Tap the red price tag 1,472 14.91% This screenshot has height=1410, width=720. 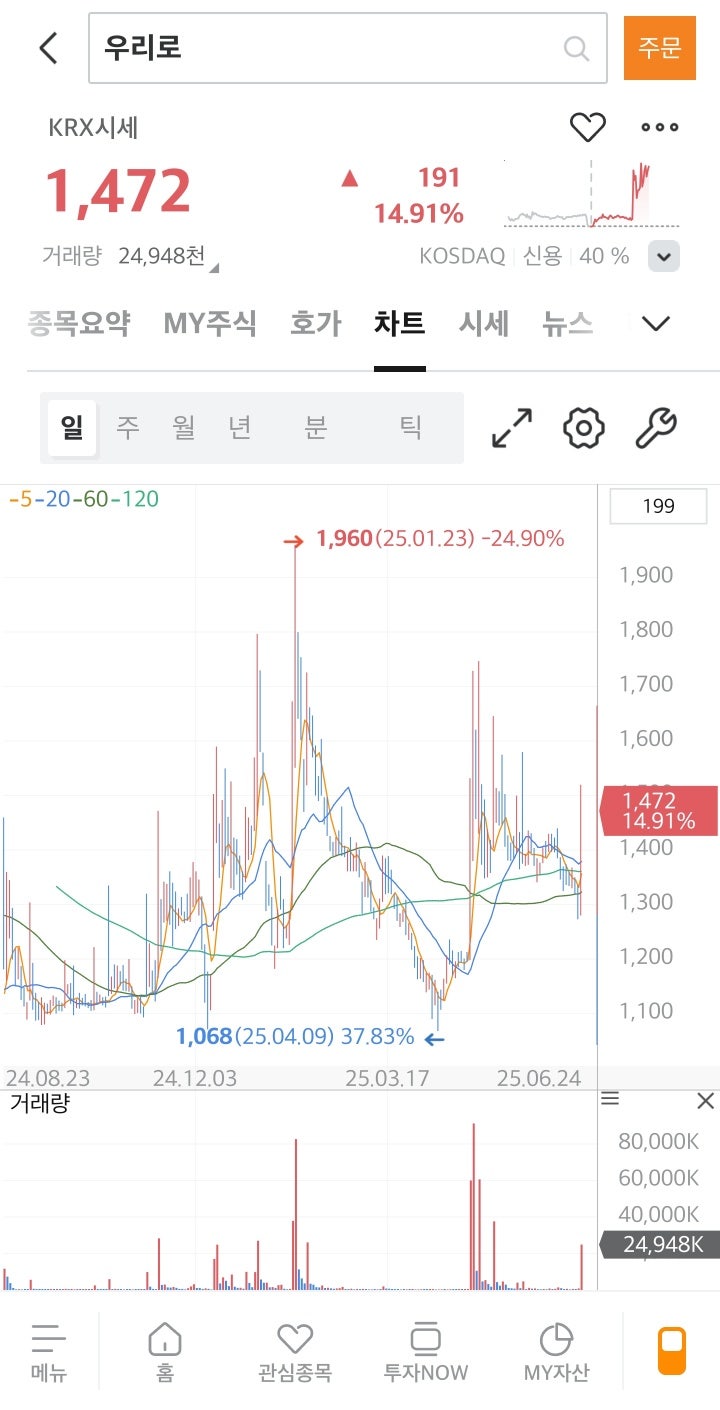tap(658, 811)
